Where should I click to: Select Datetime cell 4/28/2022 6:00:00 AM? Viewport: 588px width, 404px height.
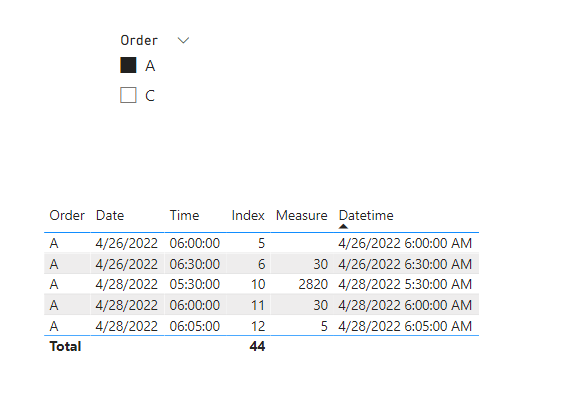(405, 305)
